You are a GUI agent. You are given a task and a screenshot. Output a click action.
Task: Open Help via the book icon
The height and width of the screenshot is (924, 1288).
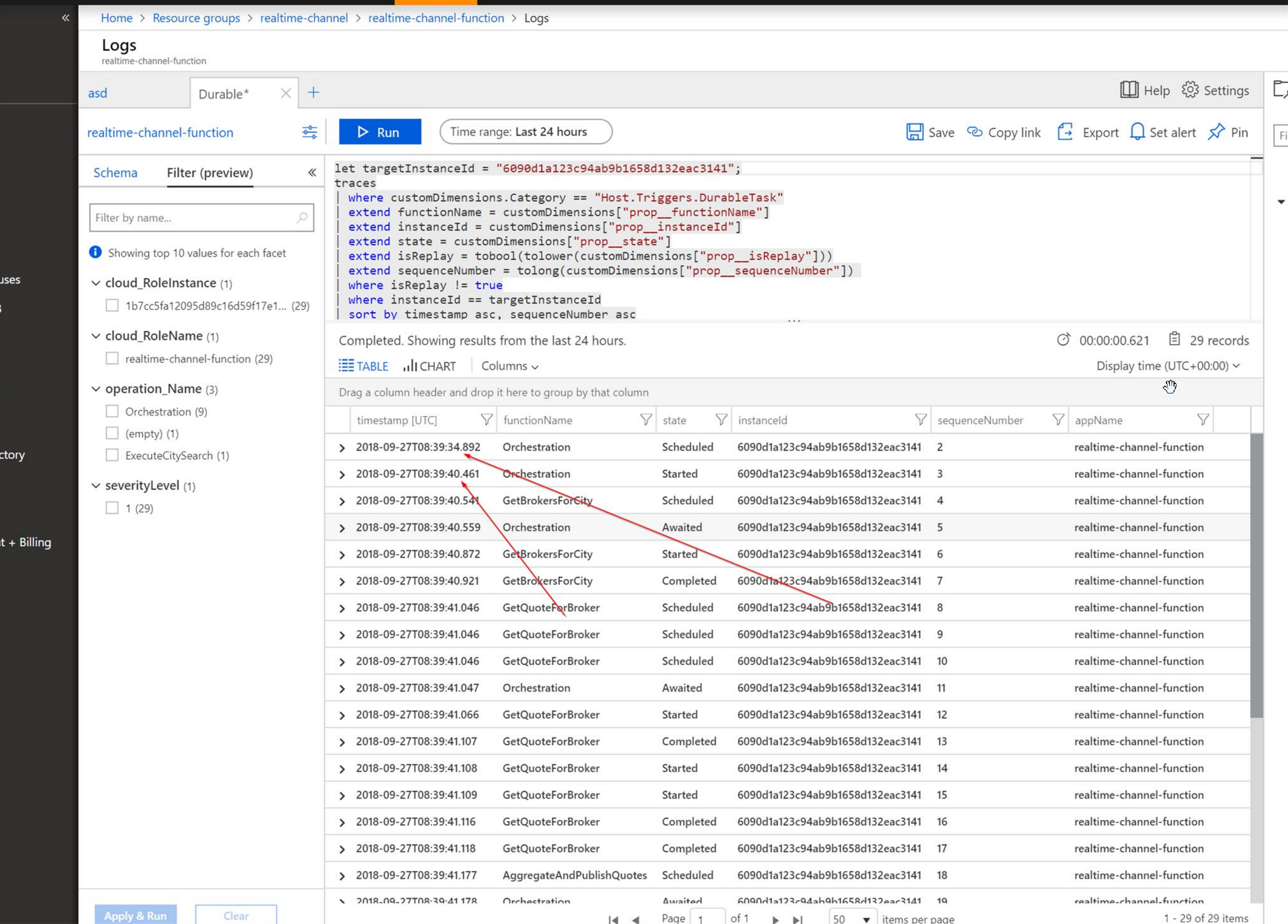[1129, 90]
